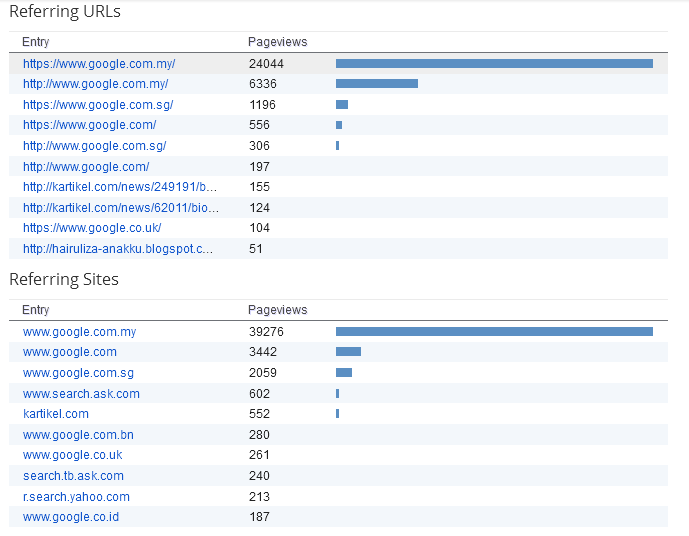Click the 51 pageviews value
Viewport: 689px width, 536px height.
point(256,249)
